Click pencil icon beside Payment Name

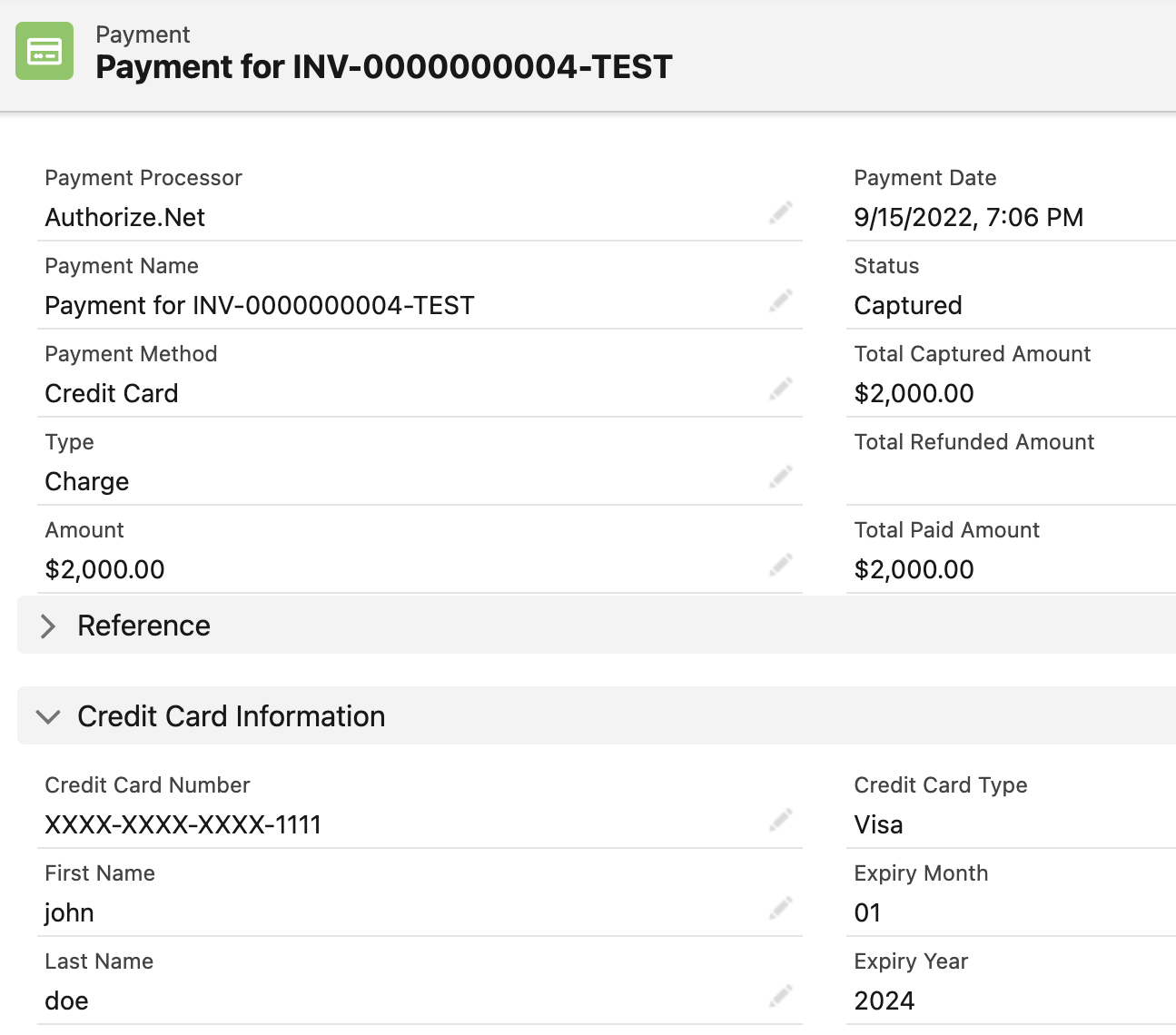point(780,301)
